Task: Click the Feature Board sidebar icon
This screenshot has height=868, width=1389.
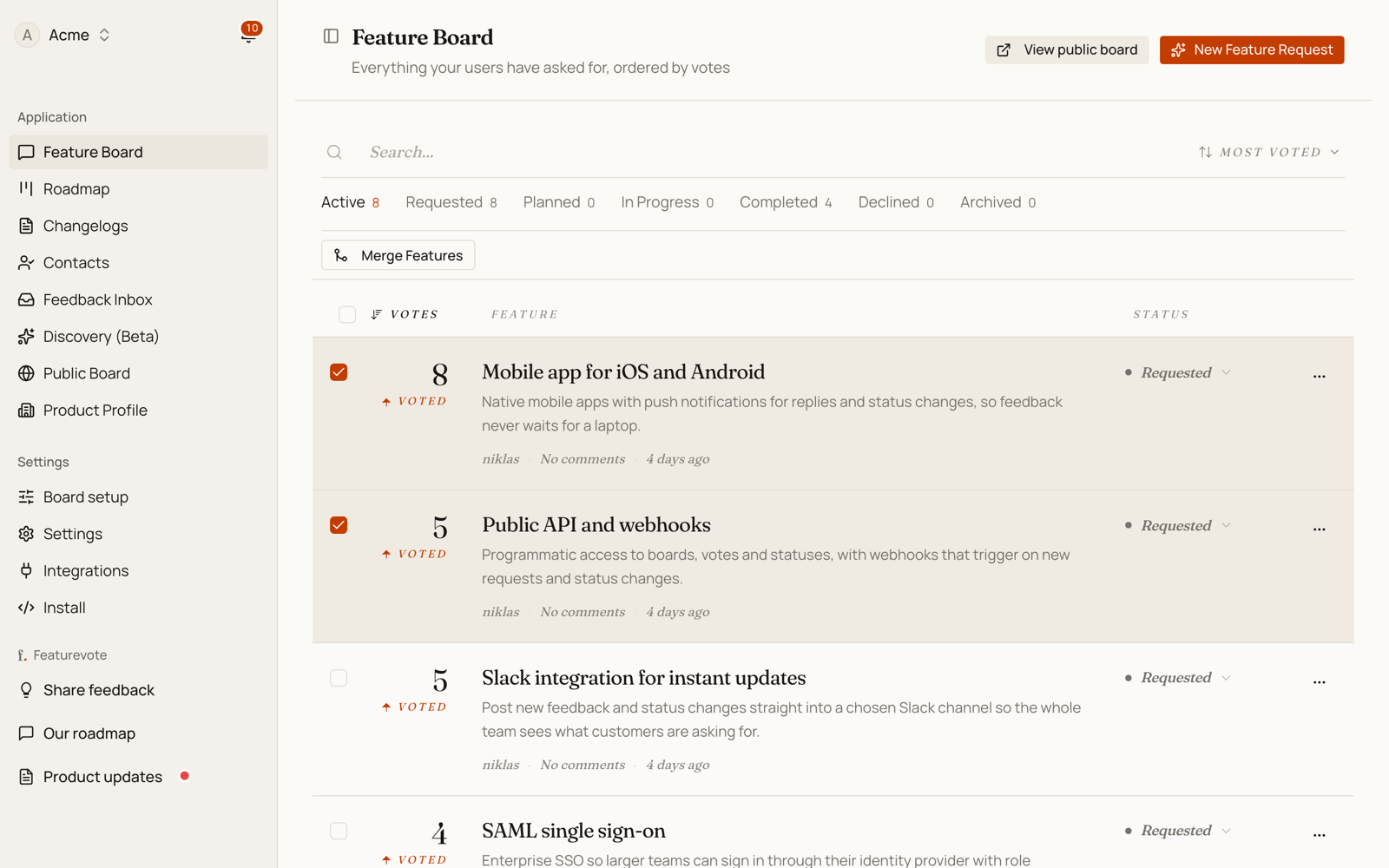Action: pos(26,152)
